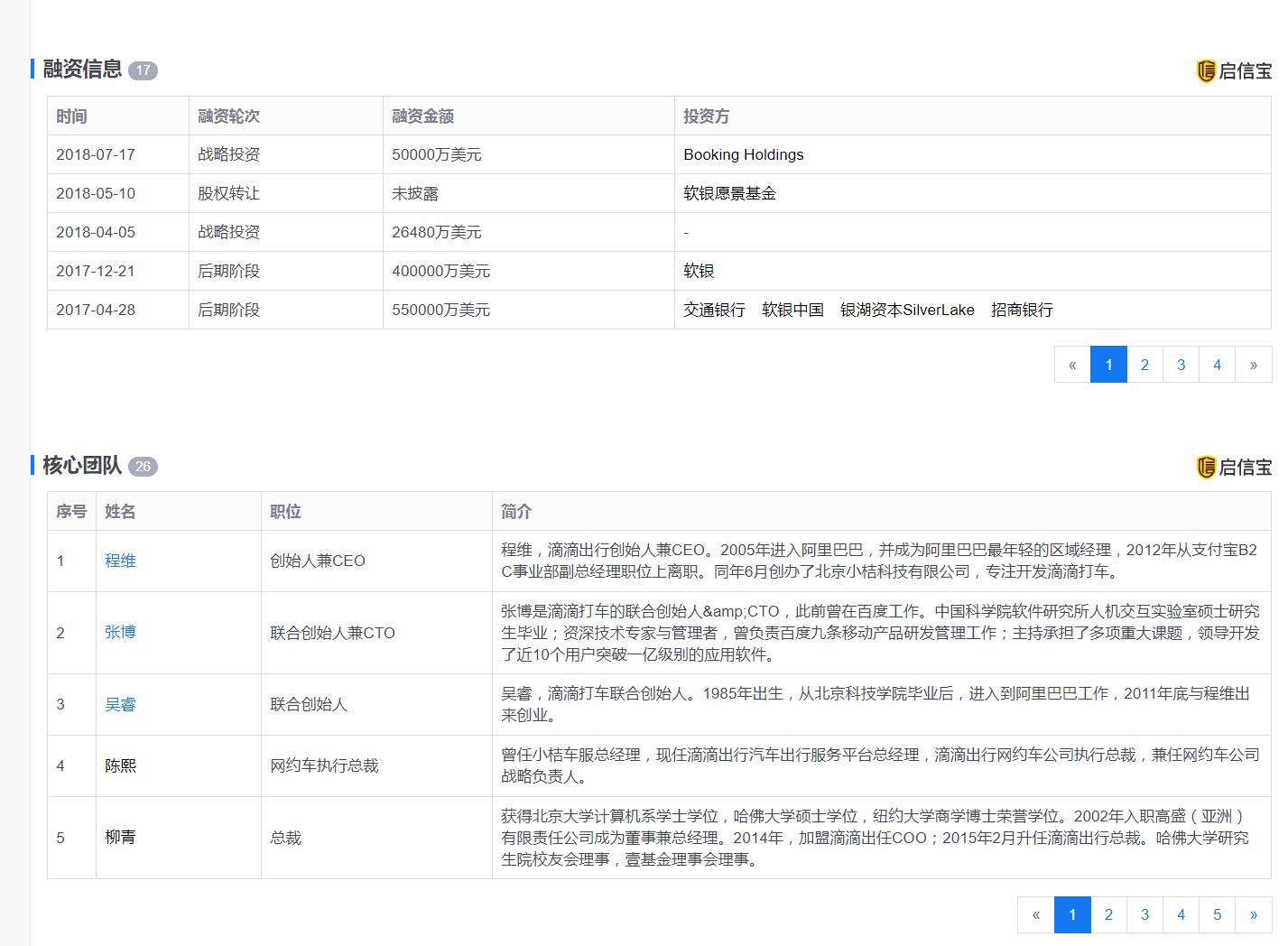The height and width of the screenshot is (946, 1288).
Task: Go to core team page 3
Action: [x=1144, y=914]
